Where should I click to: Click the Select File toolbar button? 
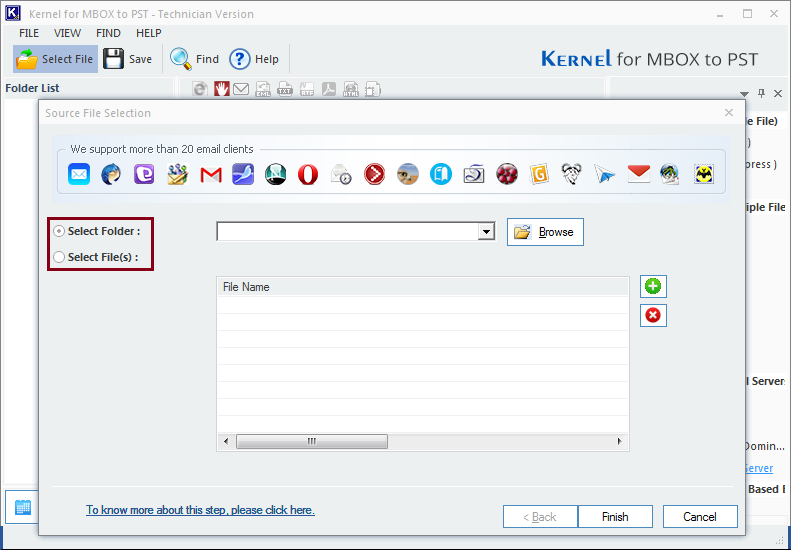pyautogui.click(x=55, y=59)
